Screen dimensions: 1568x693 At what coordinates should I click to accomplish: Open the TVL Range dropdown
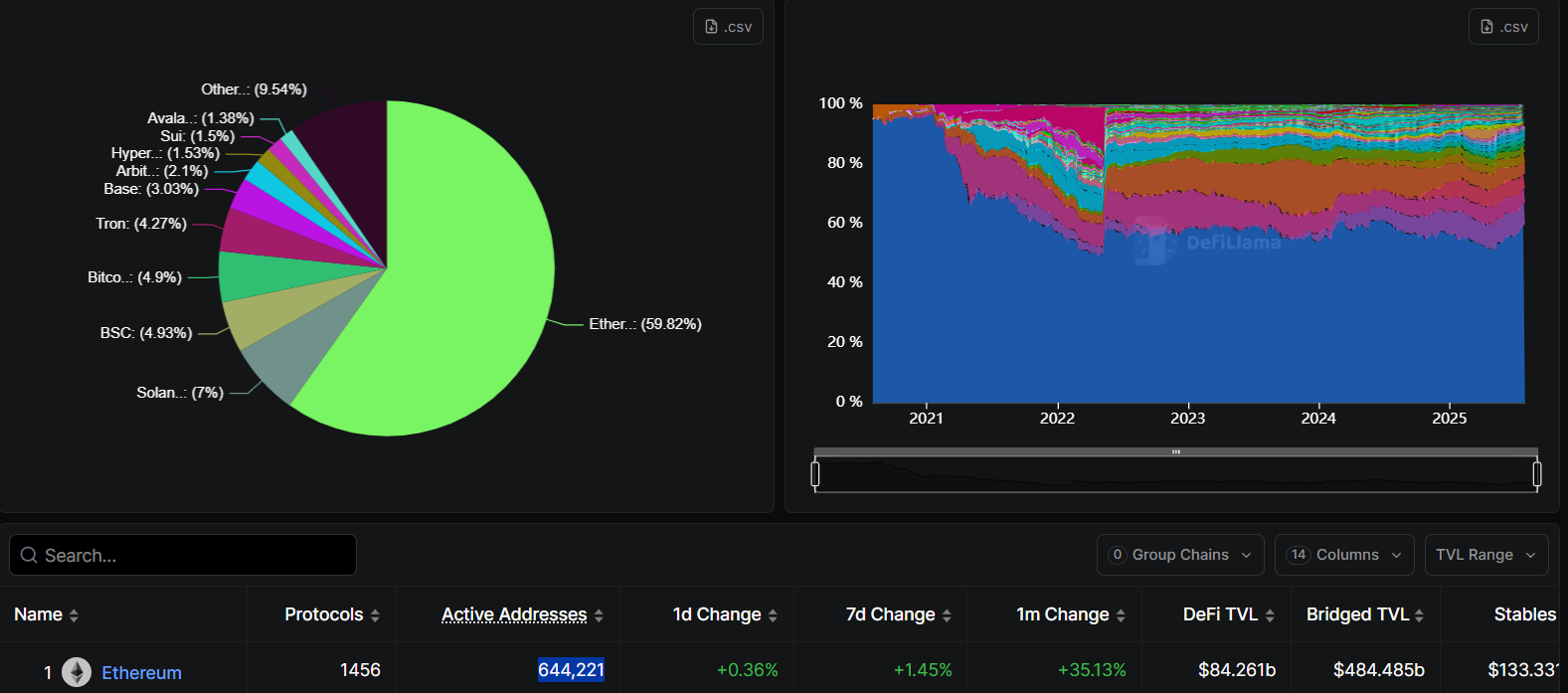pos(1485,555)
